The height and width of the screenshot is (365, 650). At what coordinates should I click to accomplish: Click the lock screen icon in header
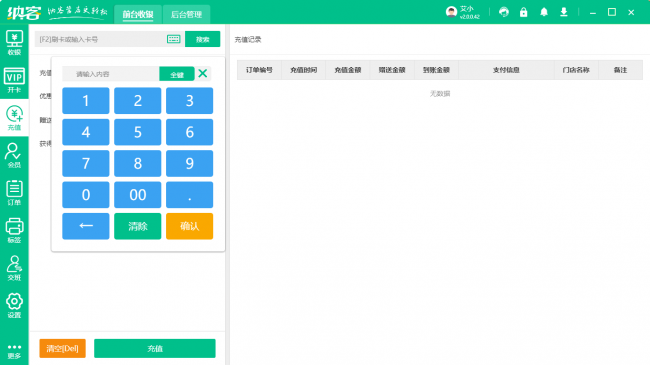tap(524, 12)
